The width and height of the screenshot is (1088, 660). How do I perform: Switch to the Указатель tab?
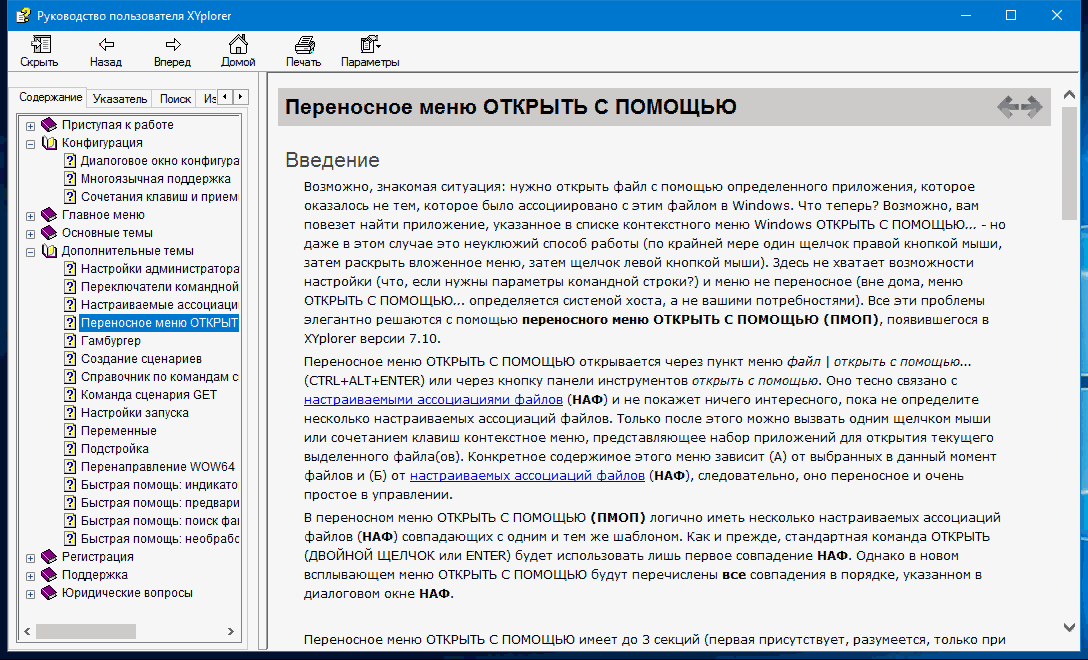[120, 99]
